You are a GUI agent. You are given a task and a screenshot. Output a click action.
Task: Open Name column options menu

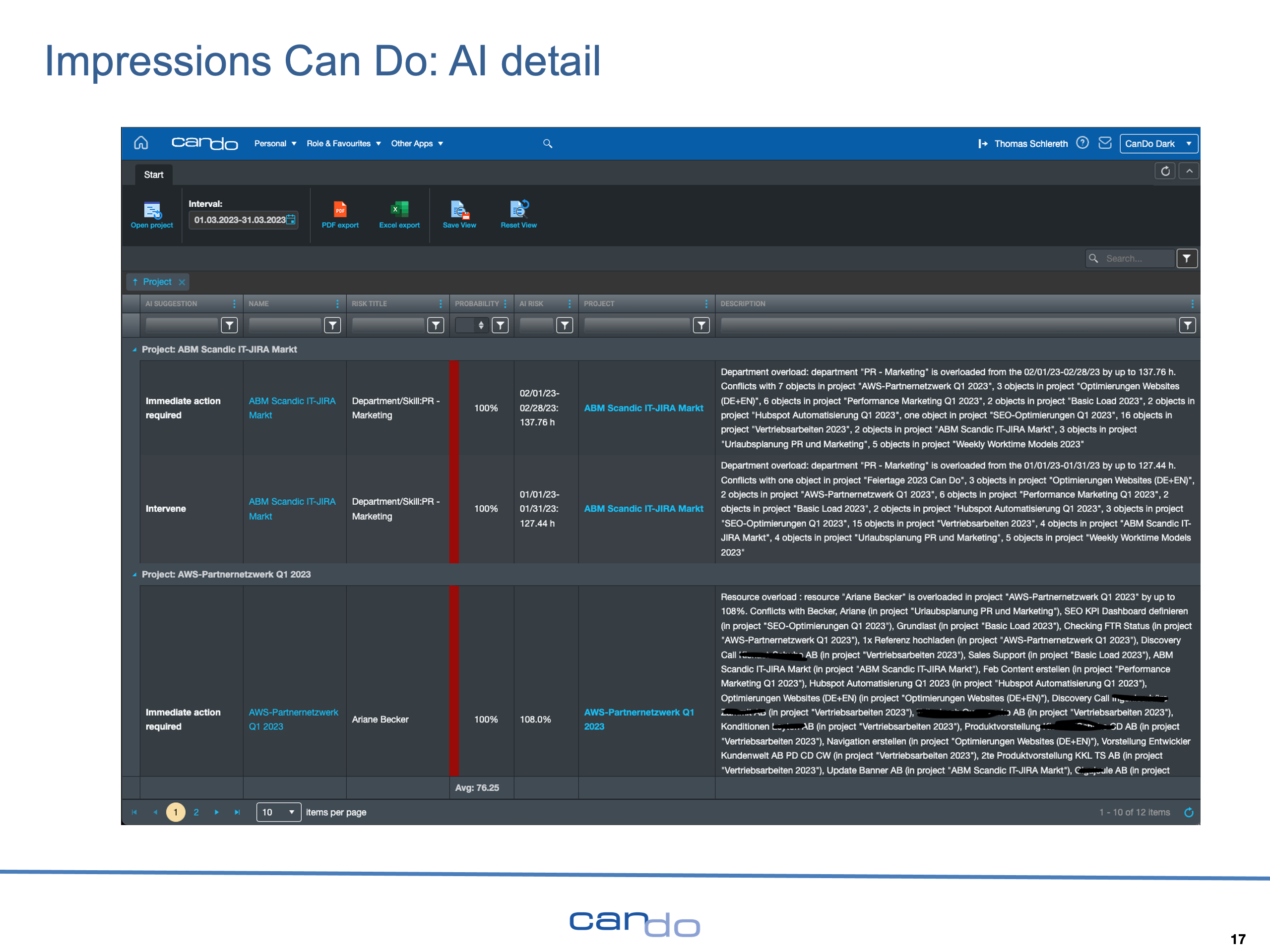point(338,304)
